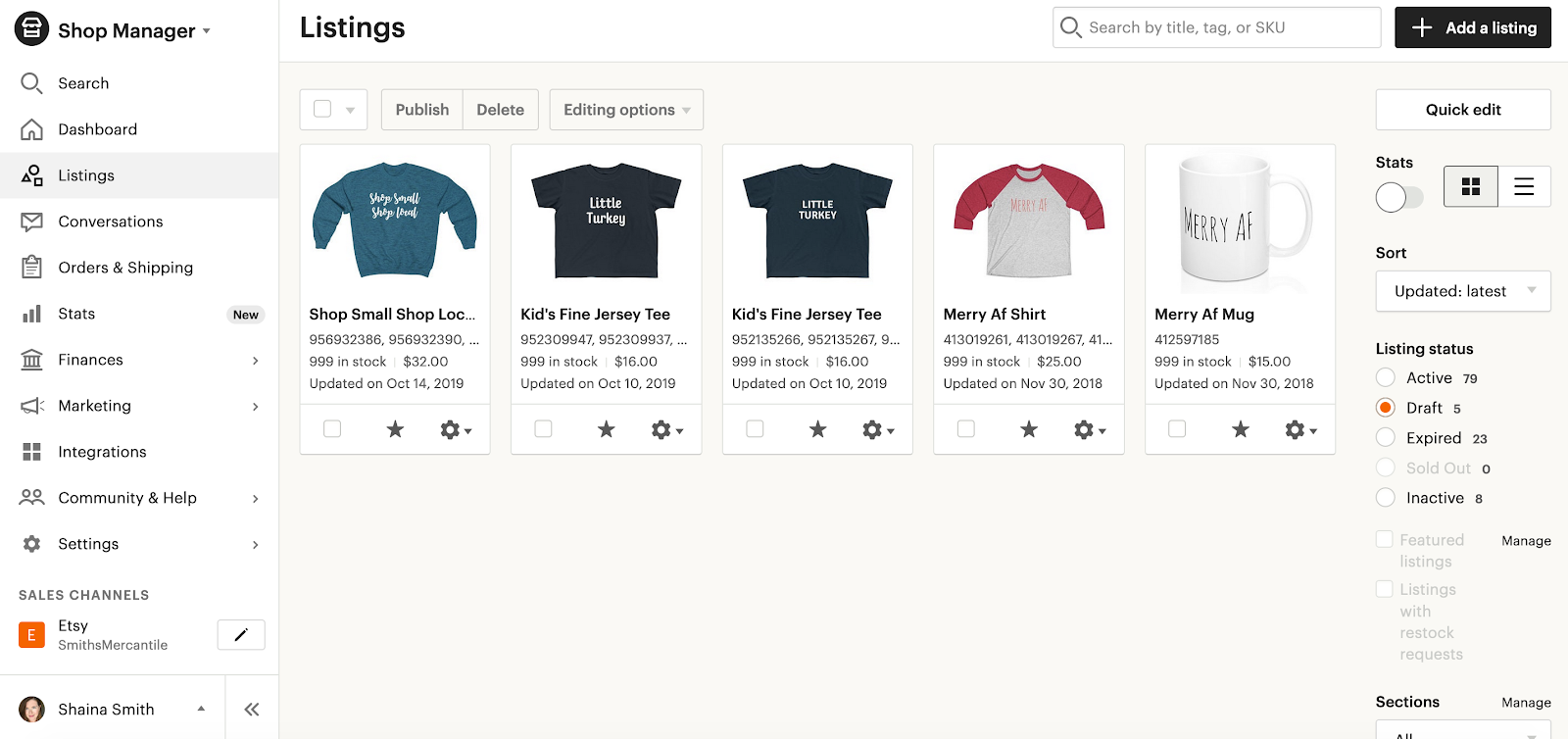Image resolution: width=1568 pixels, height=739 pixels.
Task: Open gear menu for Shop Small Shop Local
Action: [x=456, y=429]
